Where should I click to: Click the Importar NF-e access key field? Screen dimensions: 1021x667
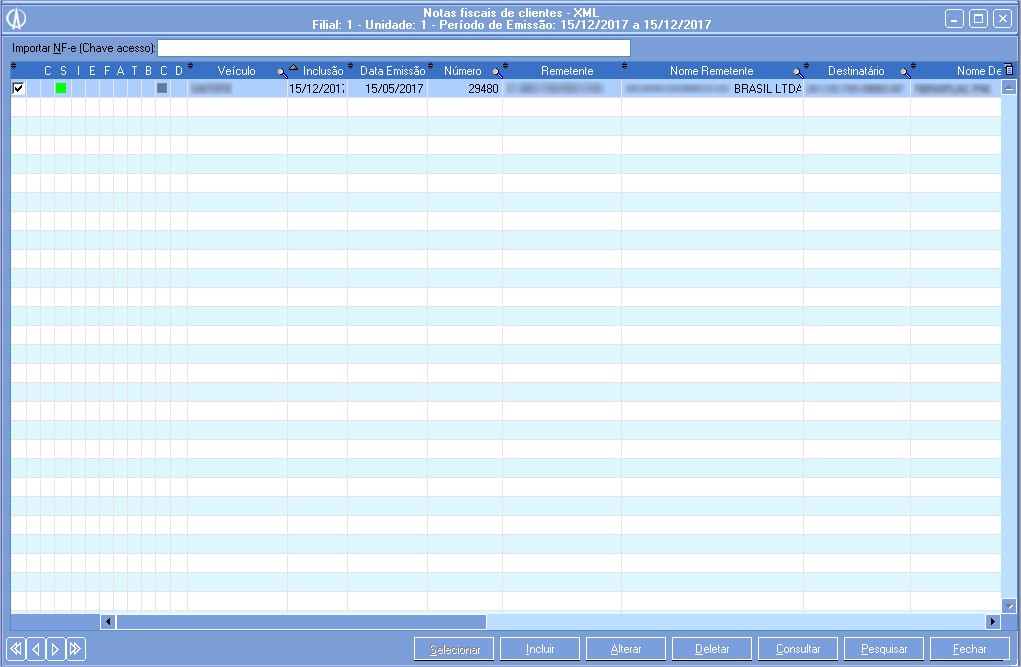[x=394, y=48]
